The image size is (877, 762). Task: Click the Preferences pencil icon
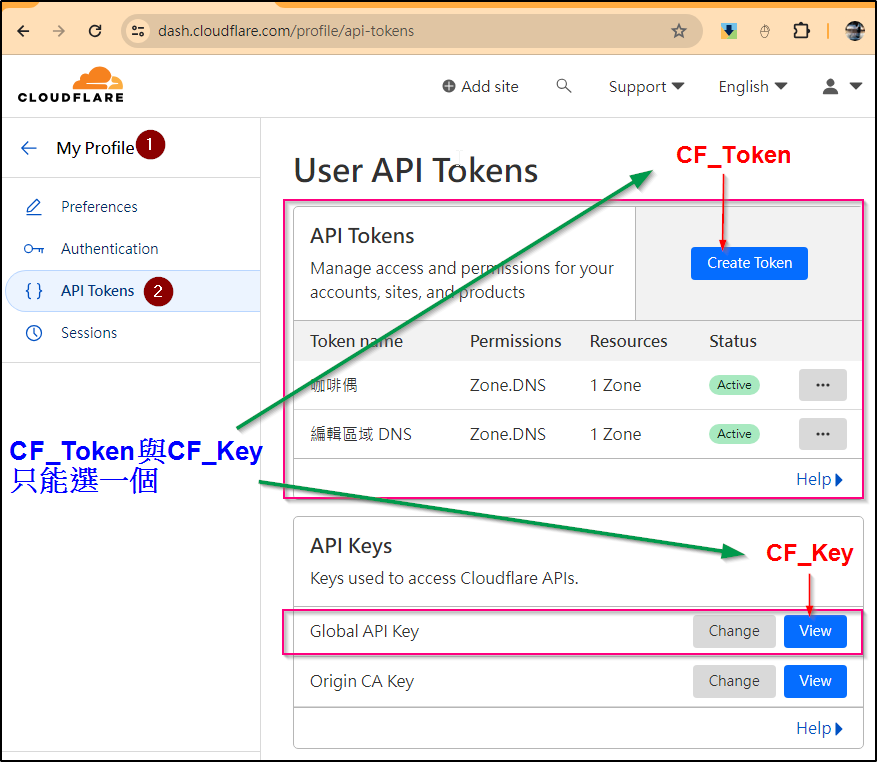(x=34, y=207)
